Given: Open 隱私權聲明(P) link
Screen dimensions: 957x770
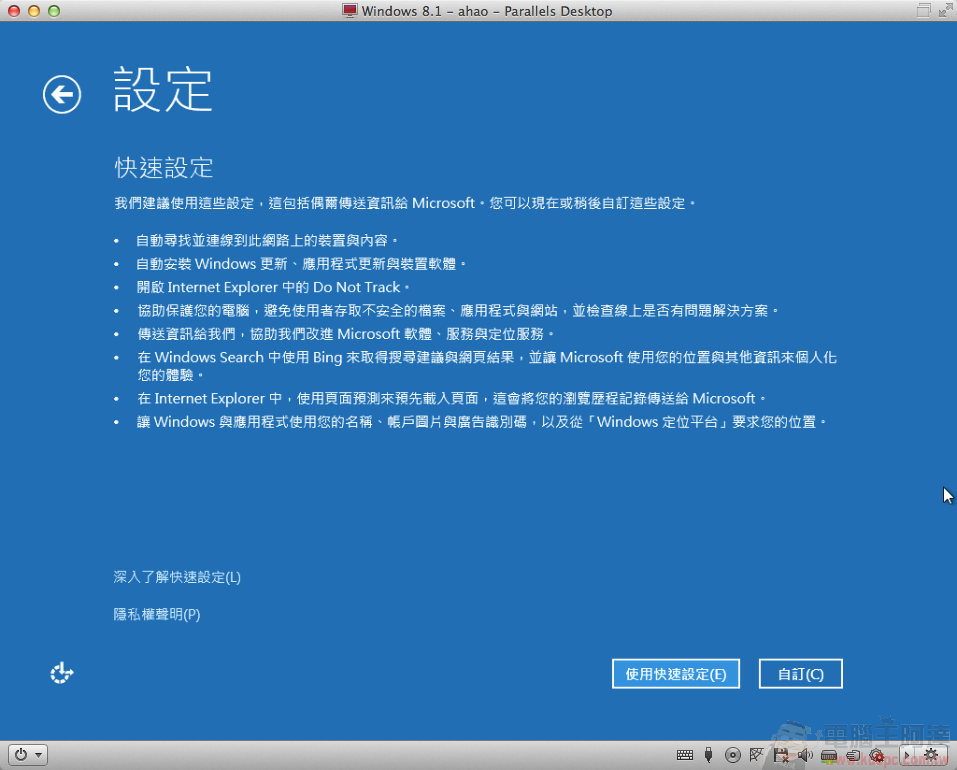Looking at the screenshot, I should coord(157,614).
